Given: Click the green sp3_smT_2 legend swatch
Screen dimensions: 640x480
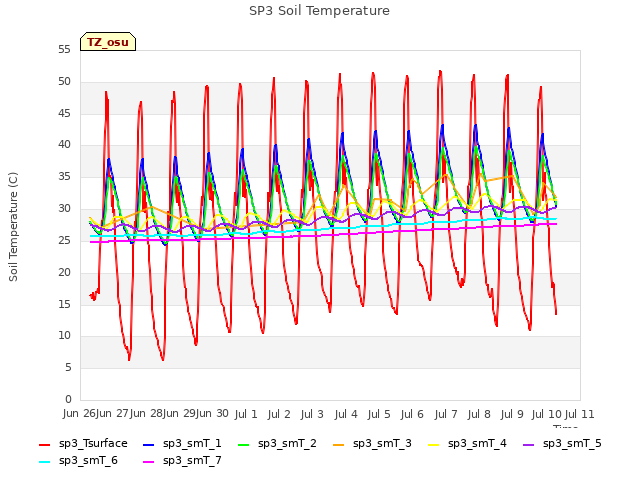Looking at the screenshot, I should point(243,444).
